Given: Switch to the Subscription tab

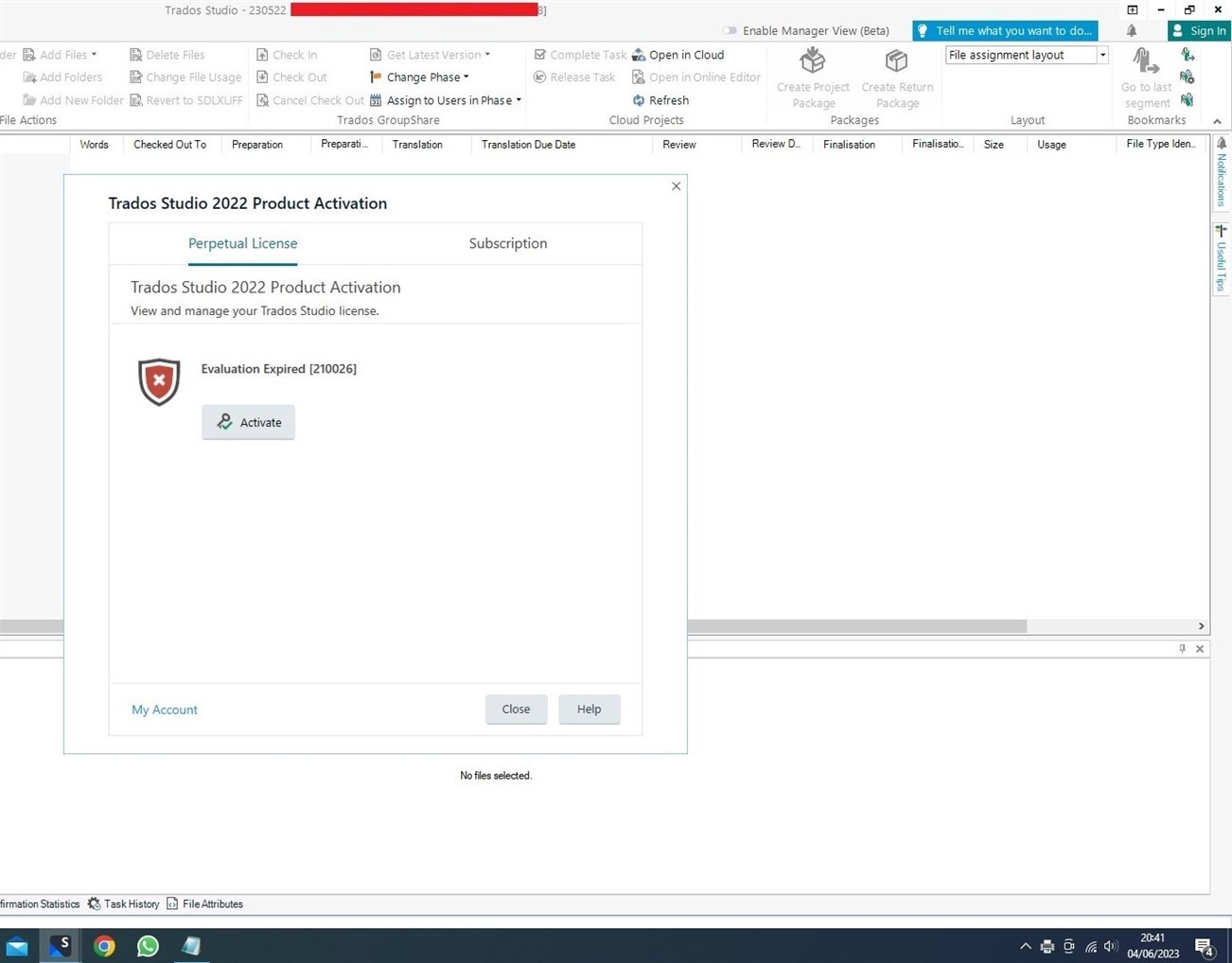Looking at the screenshot, I should [x=507, y=243].
